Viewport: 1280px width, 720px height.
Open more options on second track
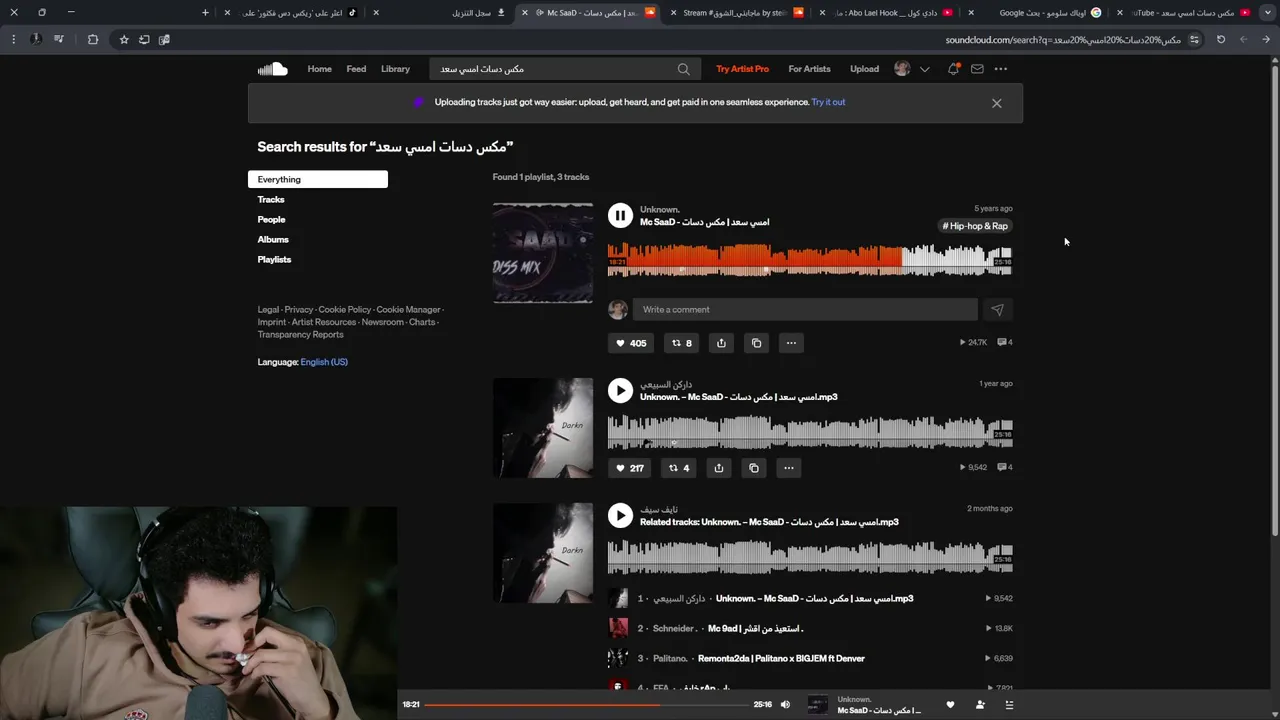tap(788, 468)
